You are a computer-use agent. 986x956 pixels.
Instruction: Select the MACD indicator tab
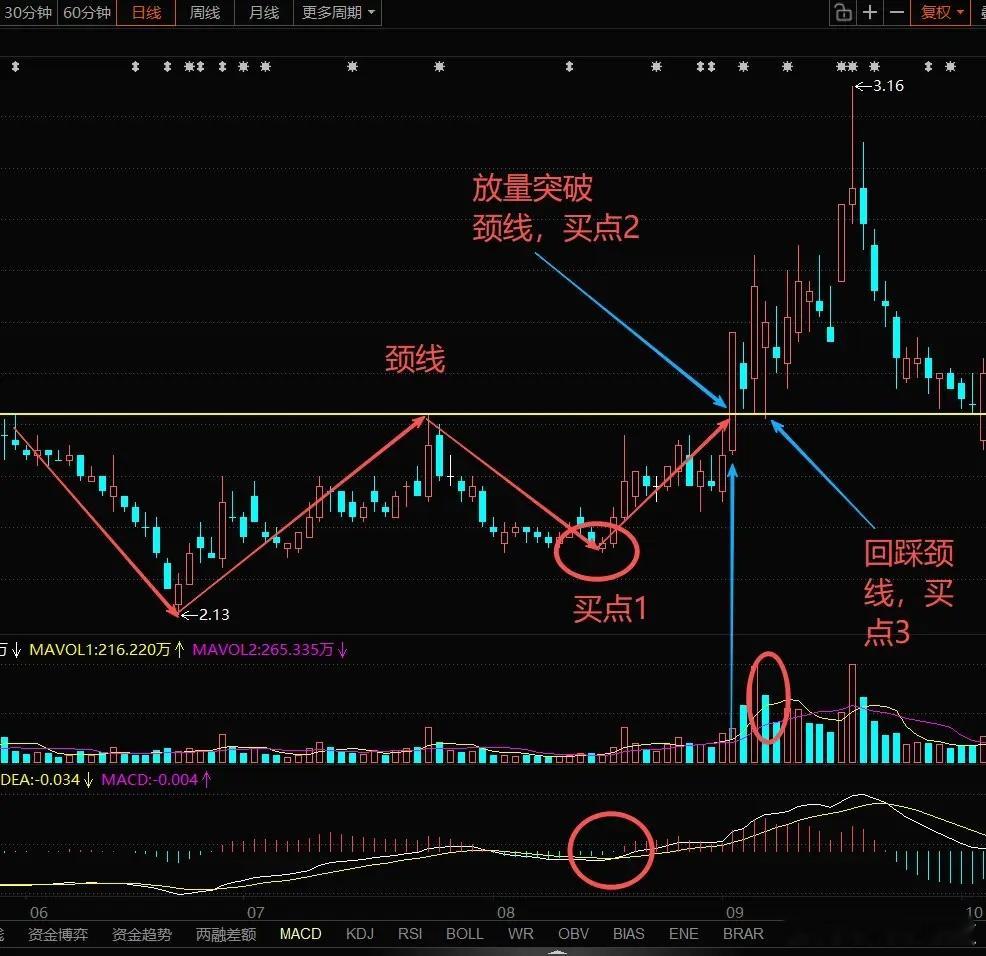click(301, 934)
